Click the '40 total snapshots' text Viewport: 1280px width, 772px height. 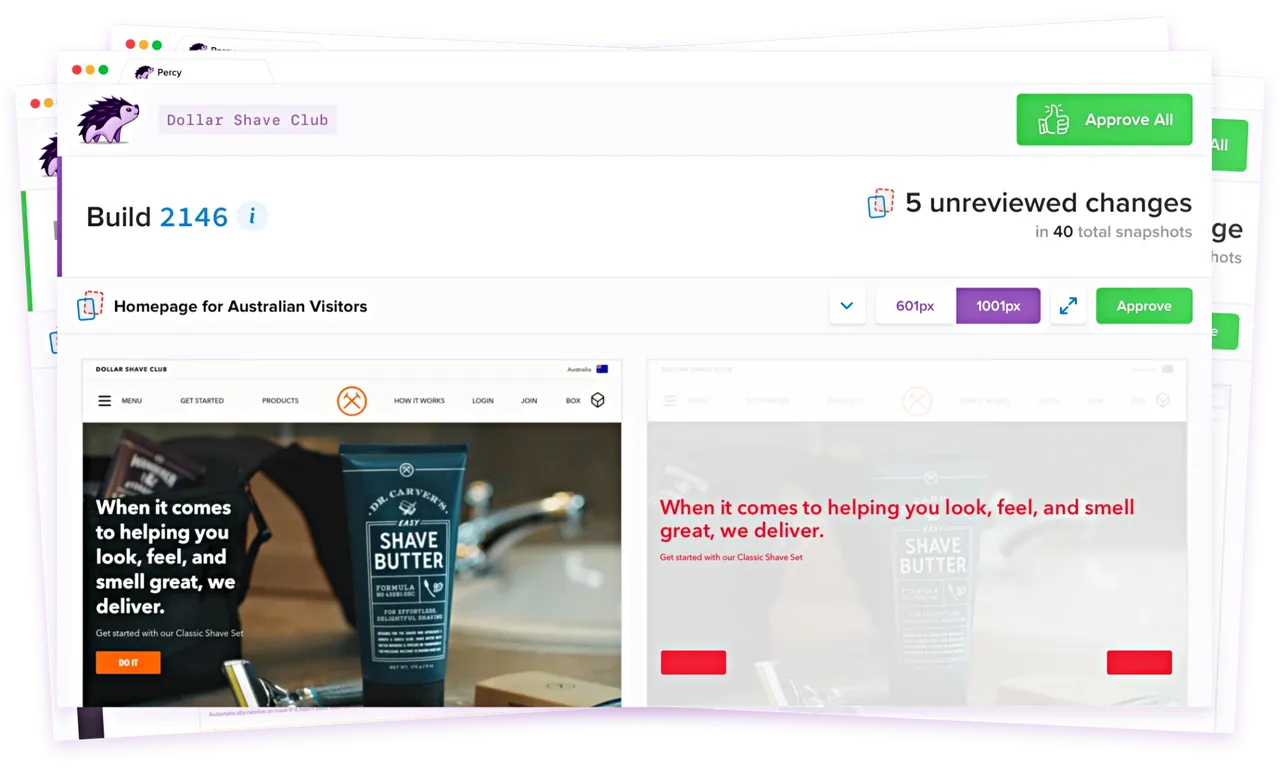[1122, 232]
